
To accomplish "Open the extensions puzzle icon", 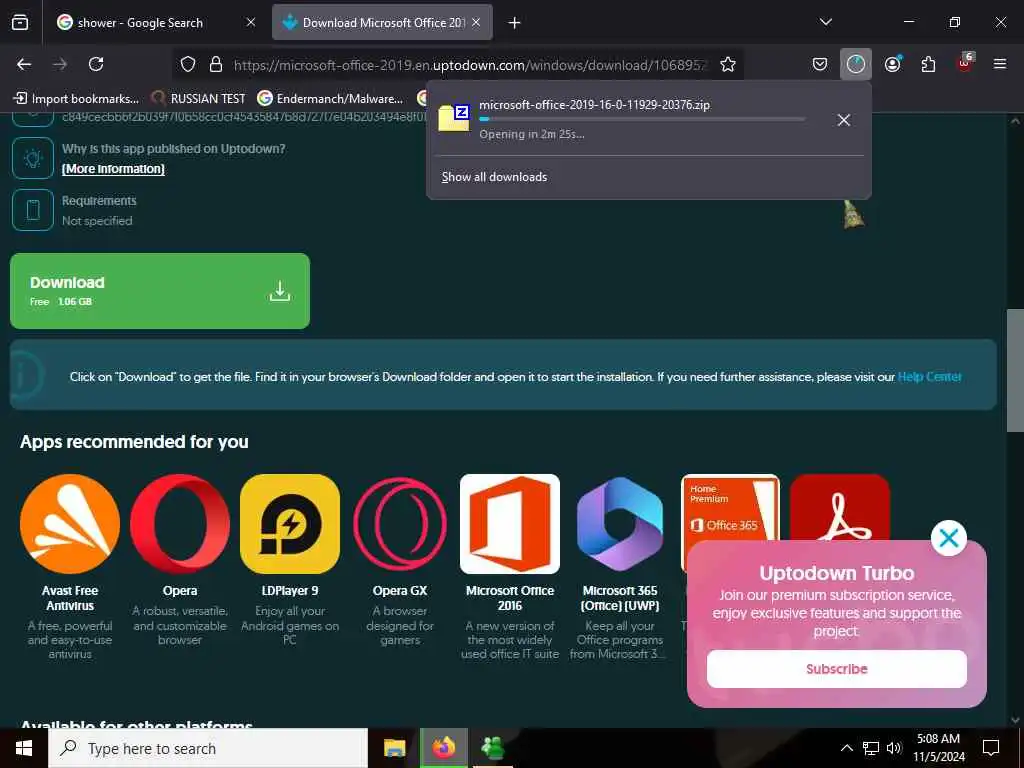I will click(928, 64).
